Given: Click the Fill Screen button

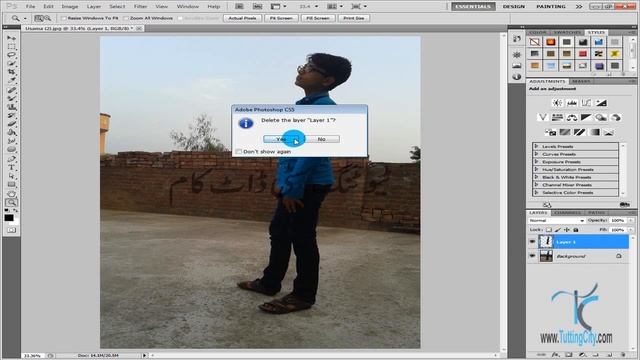Looking at the screenshot, I should (318, 18).
